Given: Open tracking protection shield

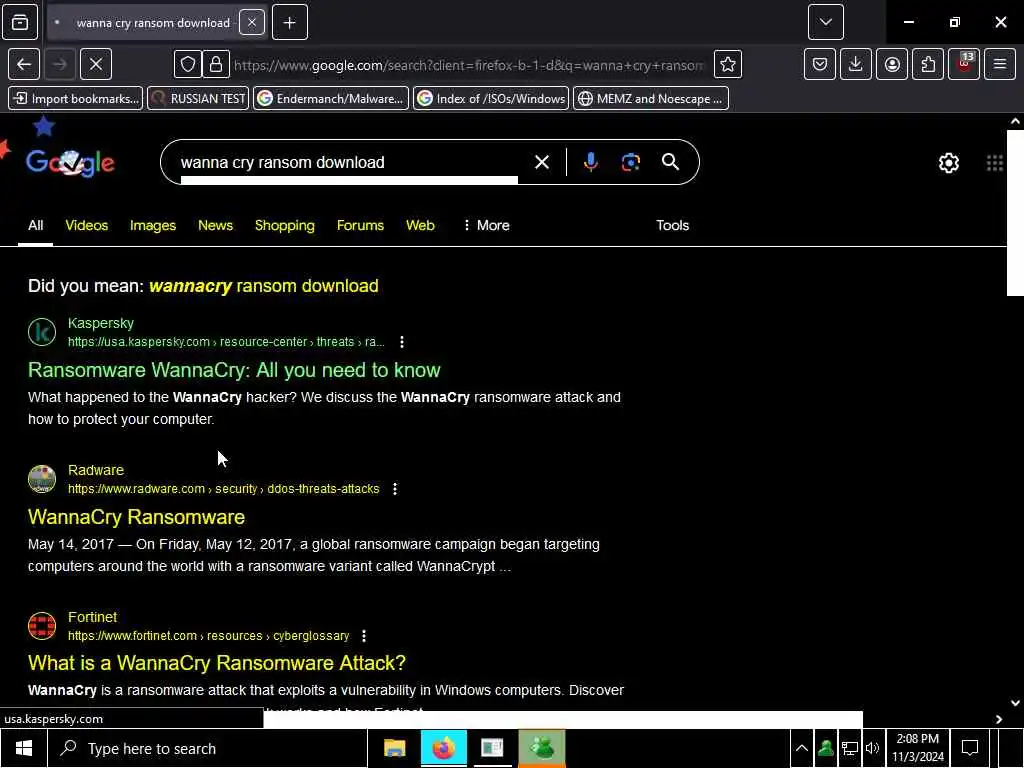Looking at the screenshot, I should click(187, 64).
